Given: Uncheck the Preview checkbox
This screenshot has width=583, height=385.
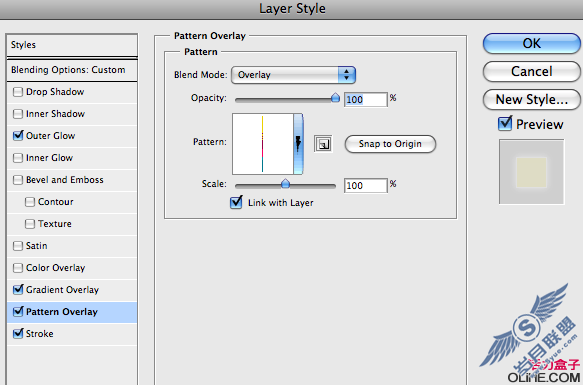Looking at the screenshot, I should coord(505,123).
